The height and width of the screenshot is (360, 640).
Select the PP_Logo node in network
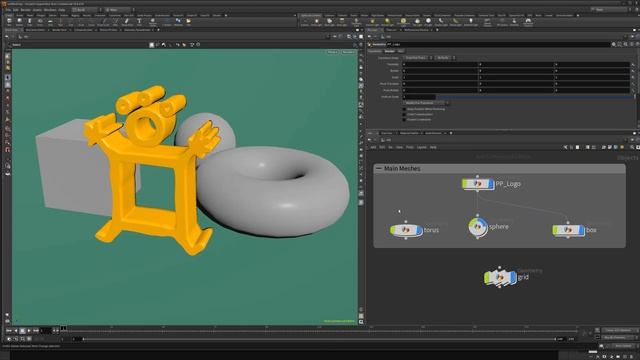(x=478, y=184)
